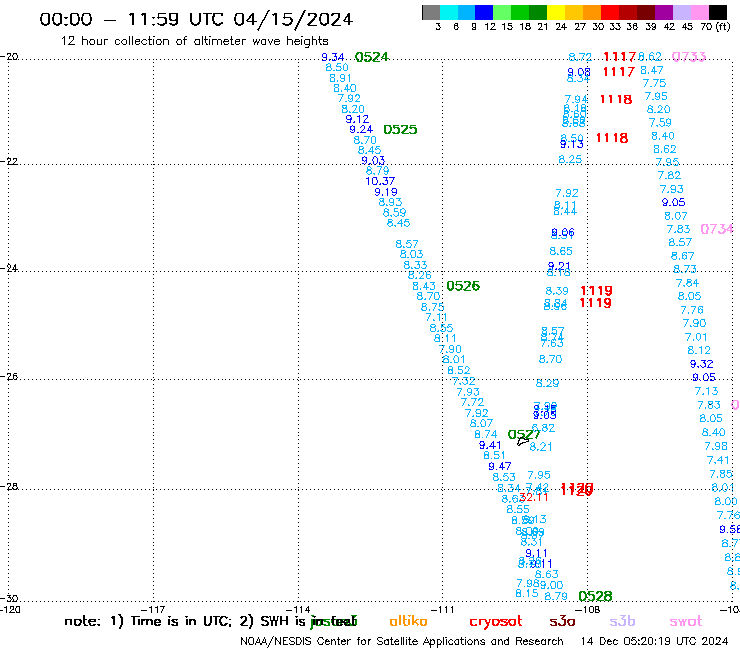Click the purple 42 ft legend swatch
Viewport: 740px width, 650px height.
click(664, 12)
